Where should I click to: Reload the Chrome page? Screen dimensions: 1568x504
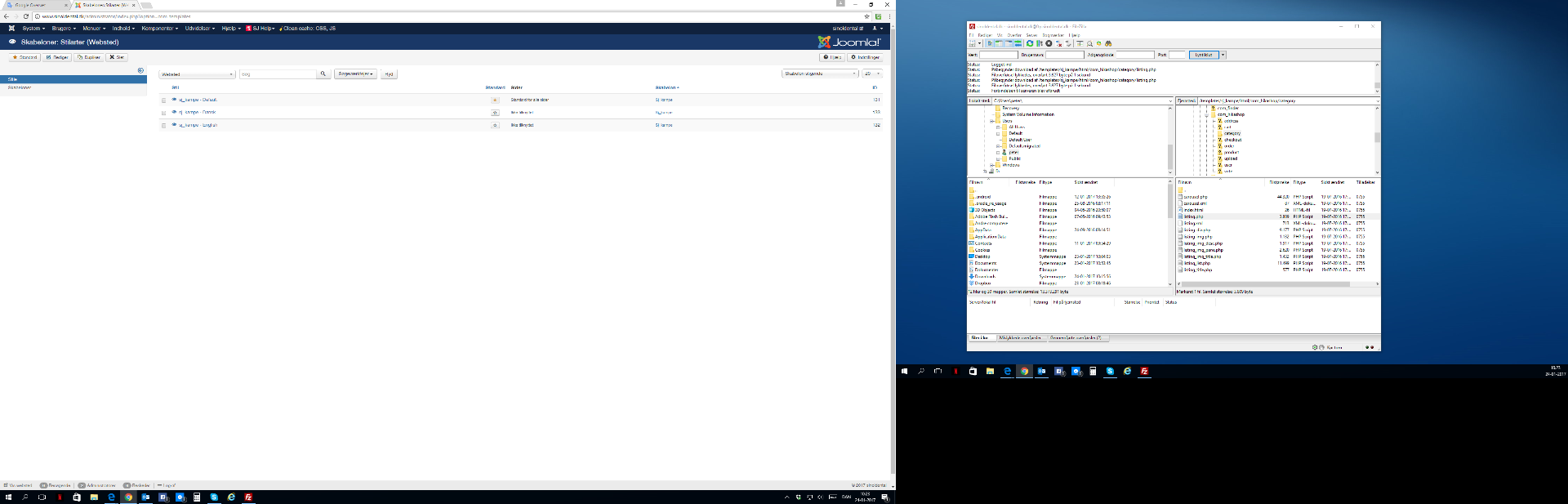(26, 16)
